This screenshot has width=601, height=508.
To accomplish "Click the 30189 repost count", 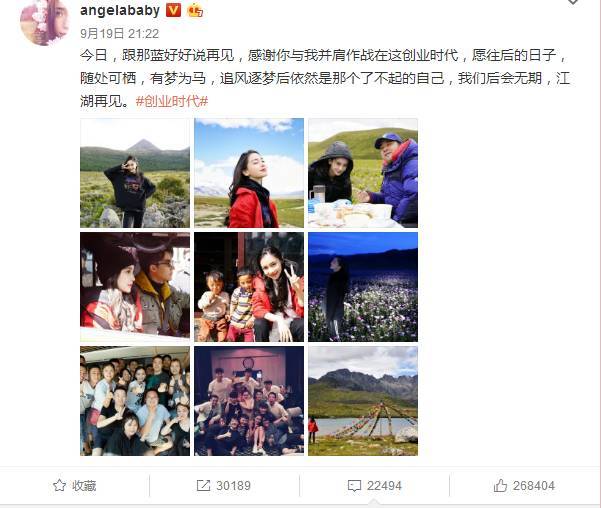I will (233, 486).
